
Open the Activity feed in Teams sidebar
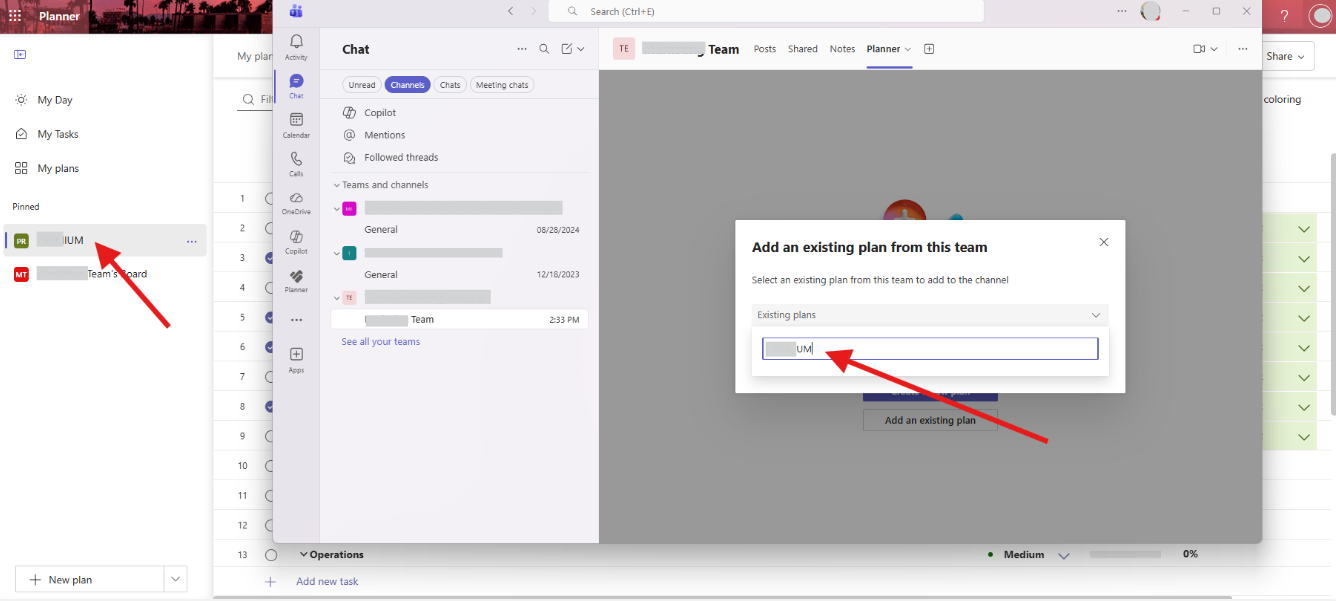(296, 47)
